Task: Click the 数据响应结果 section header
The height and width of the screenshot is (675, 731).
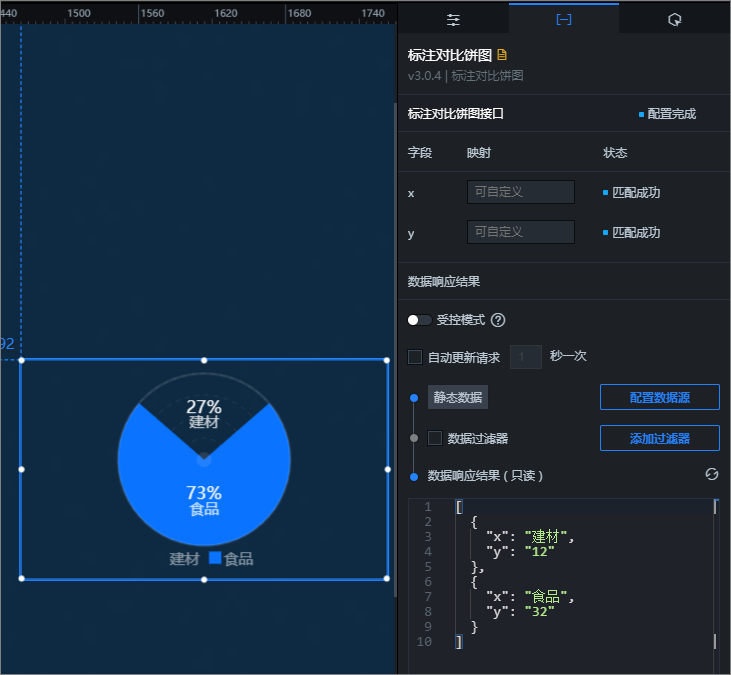Action: [x=444, y=282]
